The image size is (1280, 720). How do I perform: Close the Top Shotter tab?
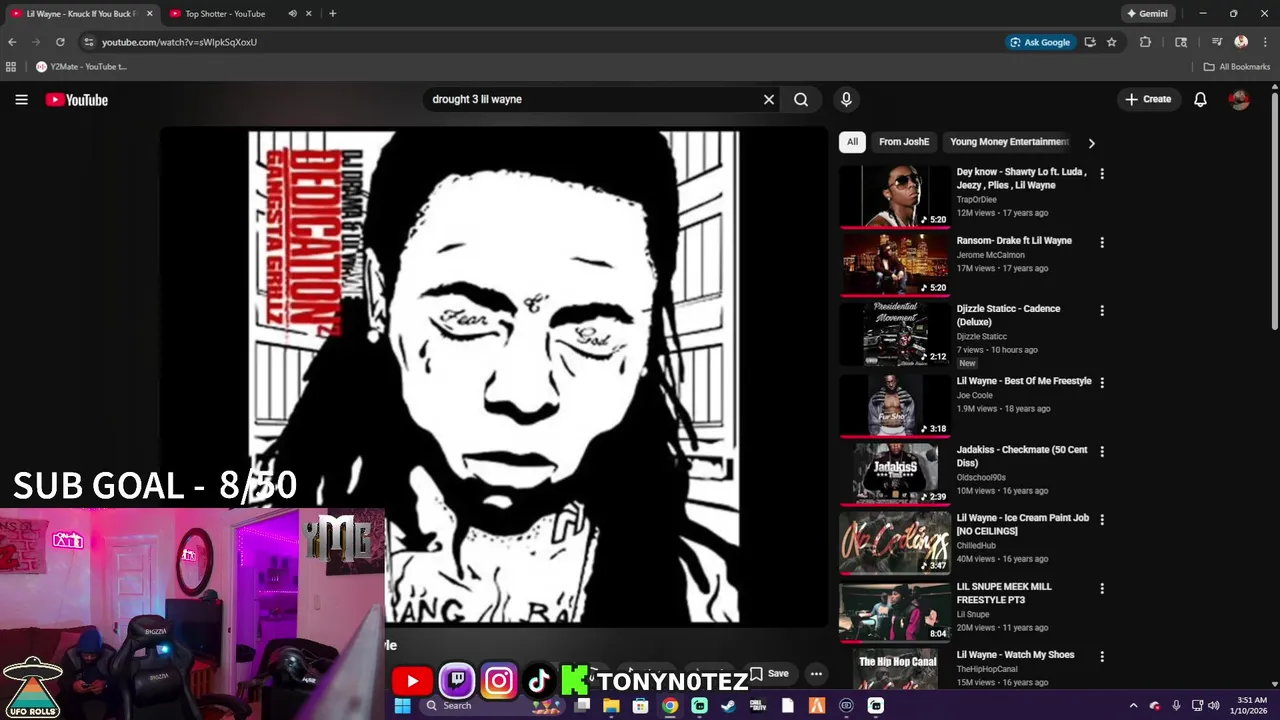[308, 14]
